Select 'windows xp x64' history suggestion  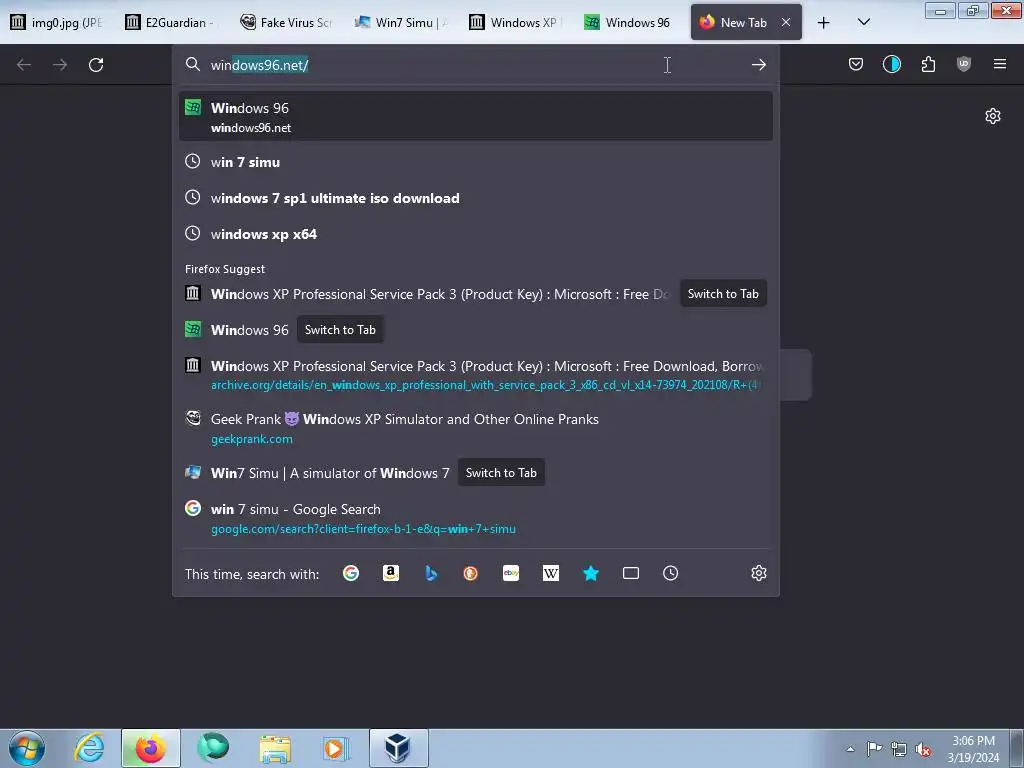pyautogui.click(x=475, y=234)
